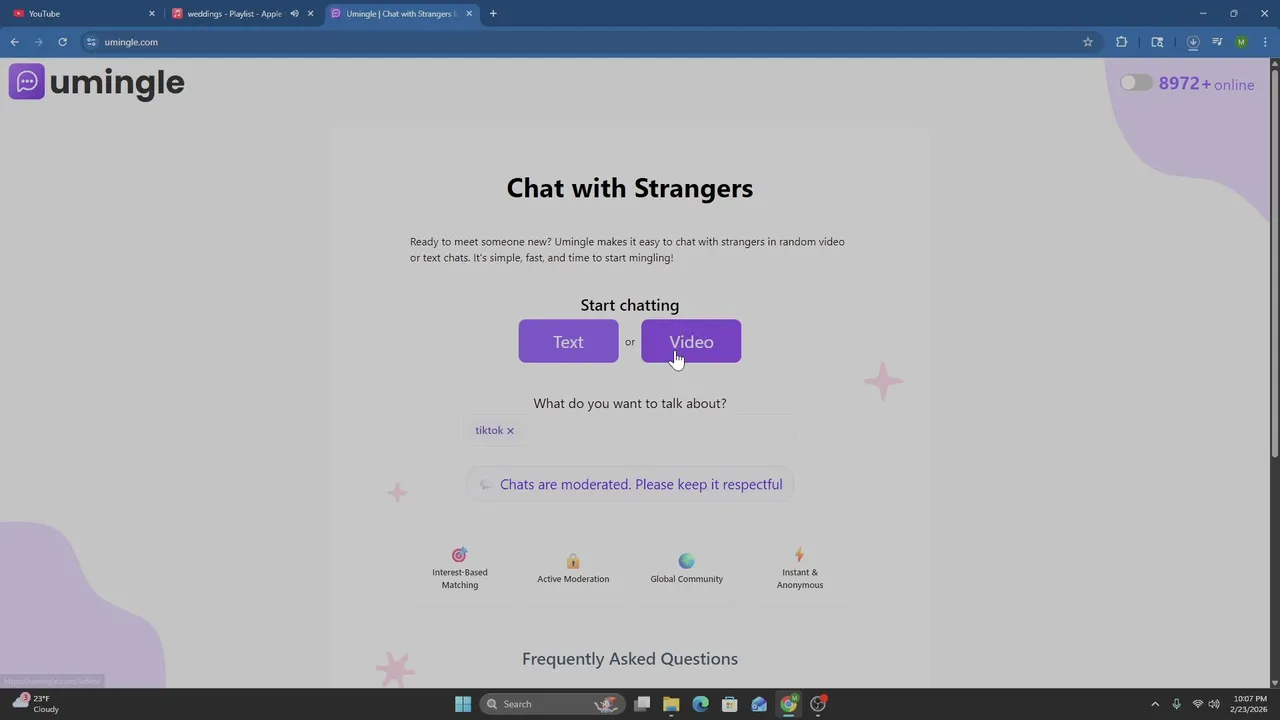Click the Global Community globe icon
This screenshot has width=1280, height=720.
pyautogui.click(x=686, y=561)
